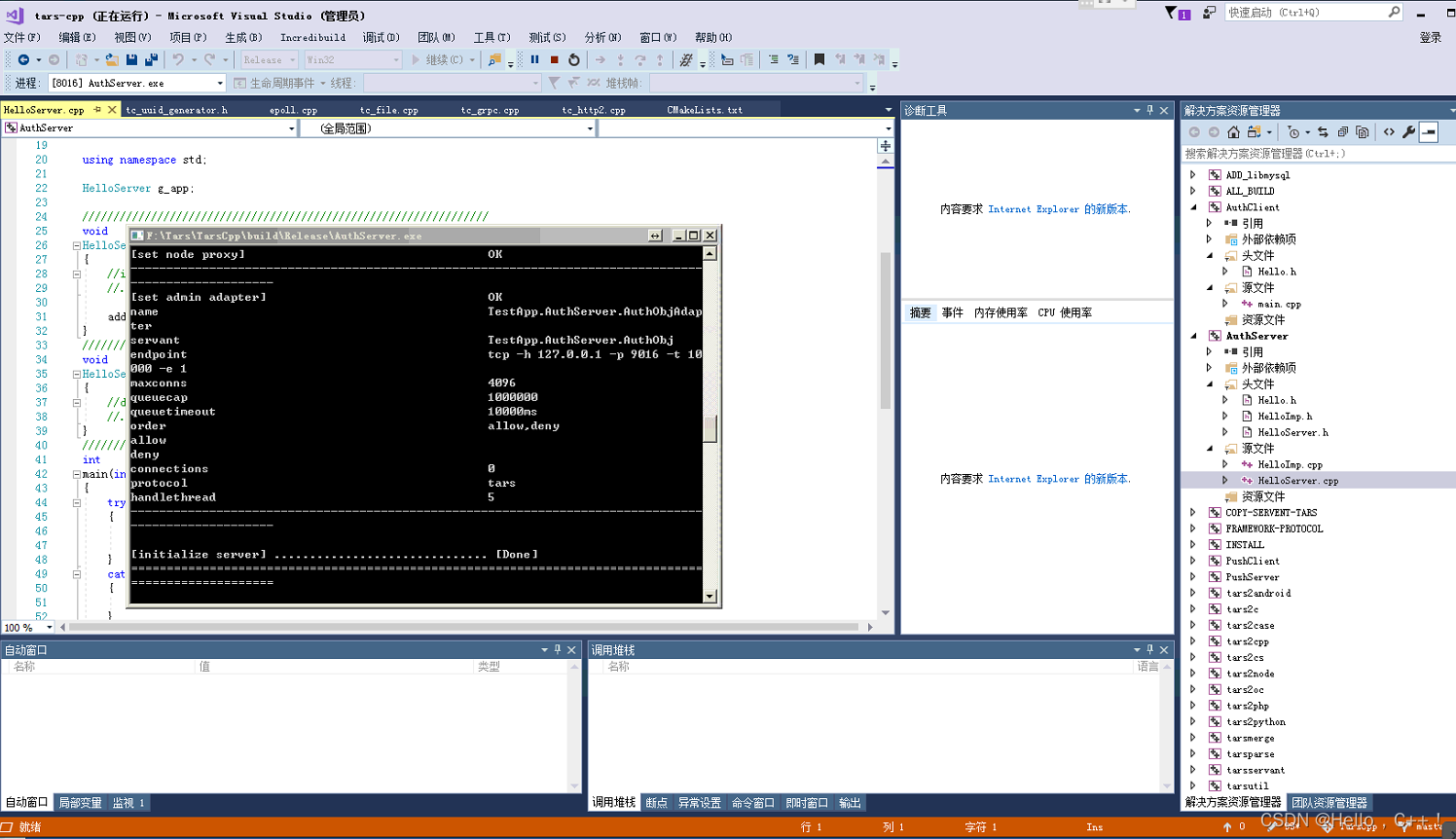
Task: Pause debugging with Break All
Action: [x=534, y=59]
